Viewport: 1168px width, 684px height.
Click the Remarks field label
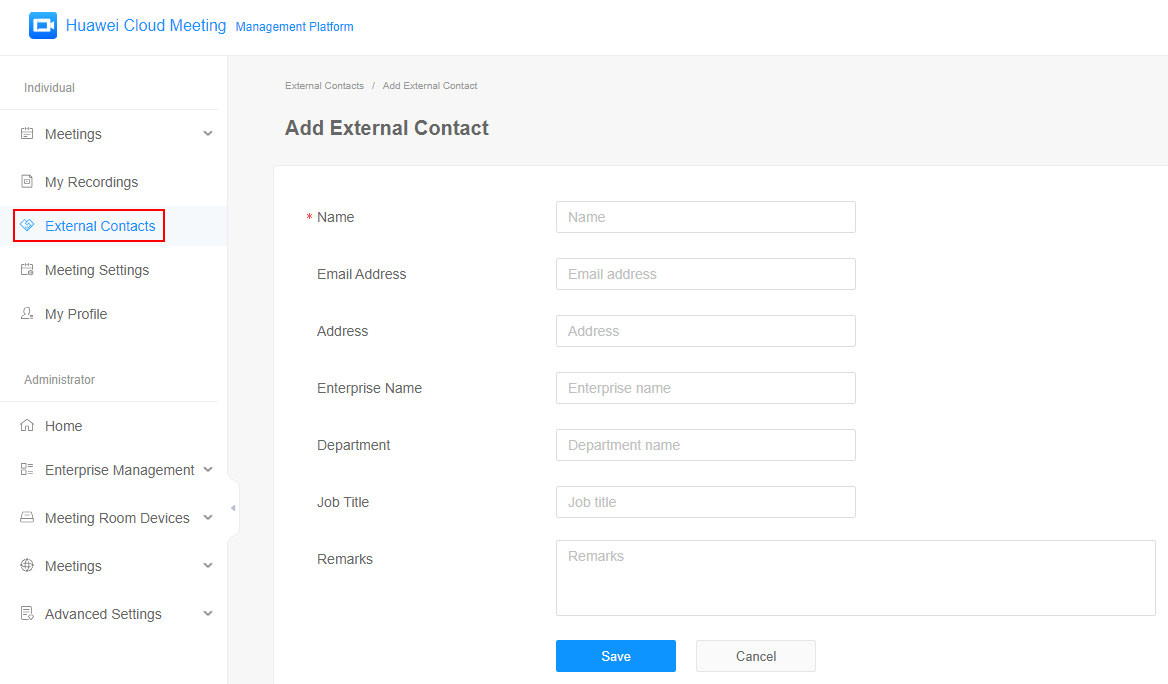pyautogui.click(x=344, y=559)
